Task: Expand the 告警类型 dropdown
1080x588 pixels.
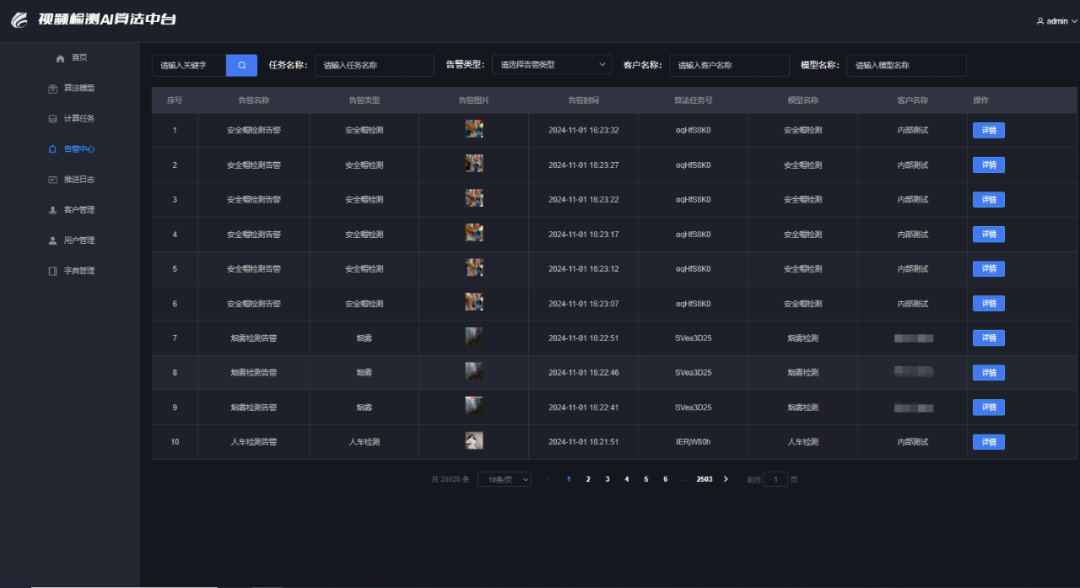Action: [x=552, y=65]
